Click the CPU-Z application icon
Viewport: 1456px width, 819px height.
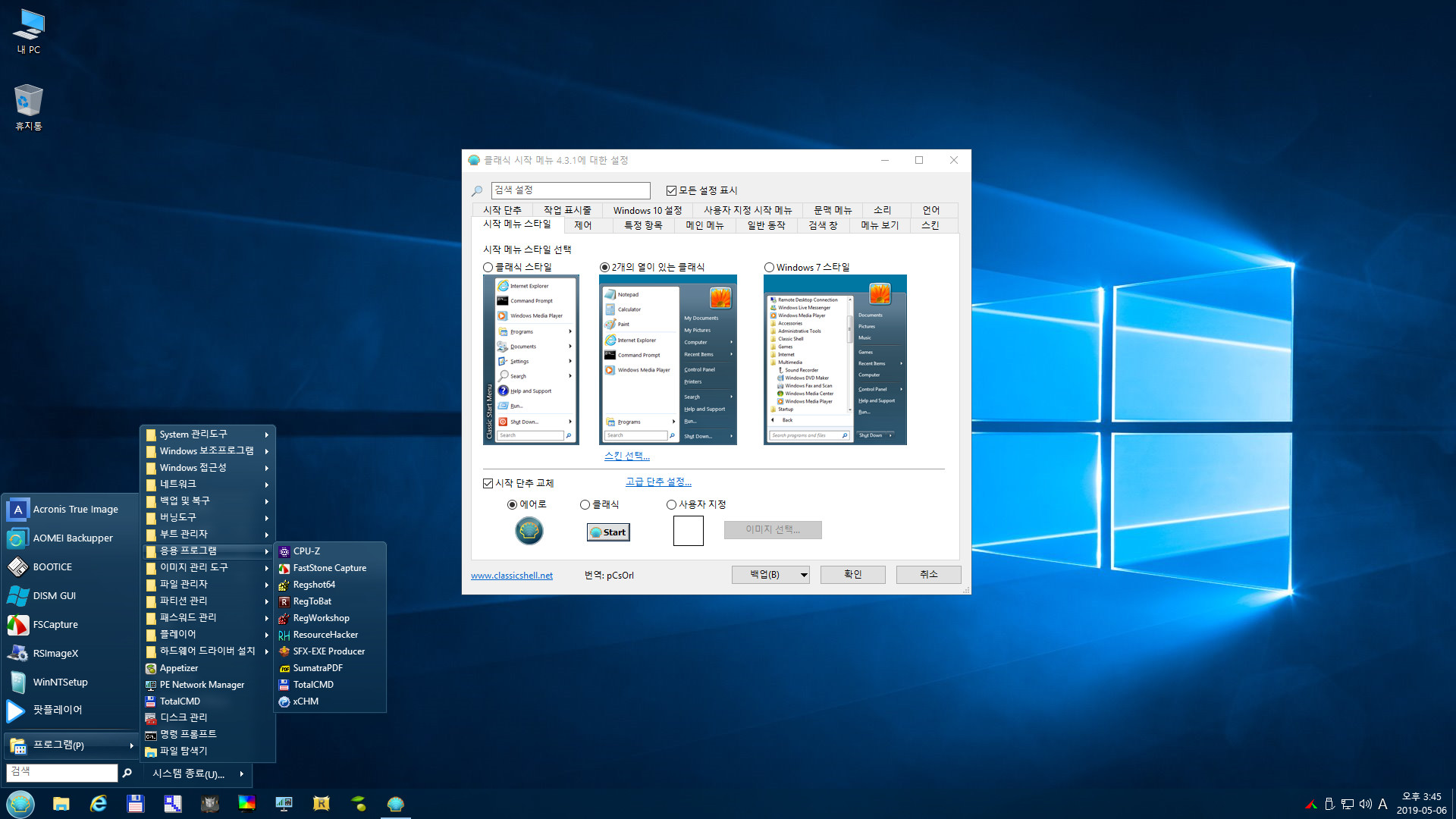pyautogui.click(x=283, y=550)
